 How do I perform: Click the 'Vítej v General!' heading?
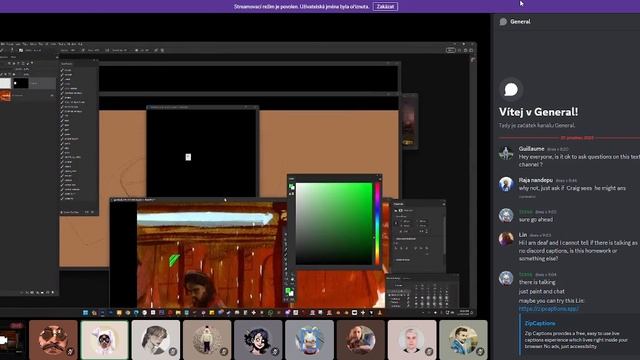[x=538, y=112]
